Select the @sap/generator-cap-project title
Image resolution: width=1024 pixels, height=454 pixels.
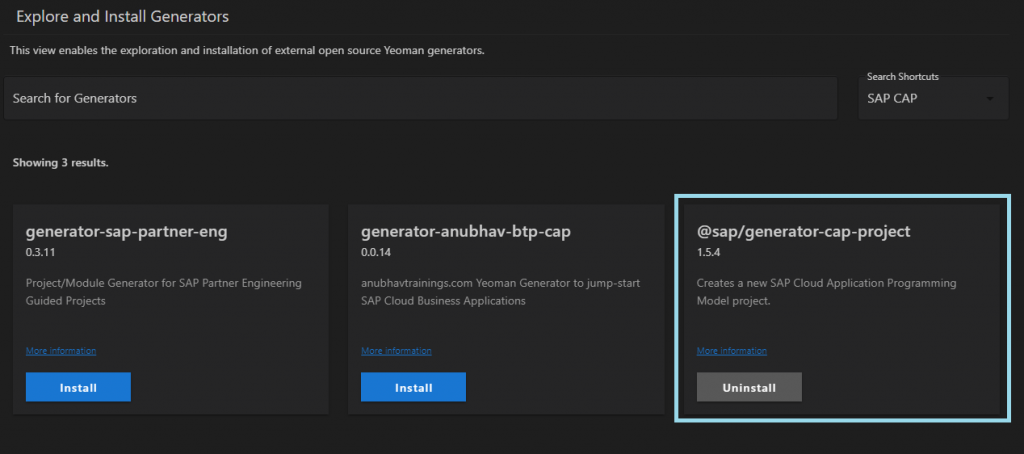pos(803,232)
